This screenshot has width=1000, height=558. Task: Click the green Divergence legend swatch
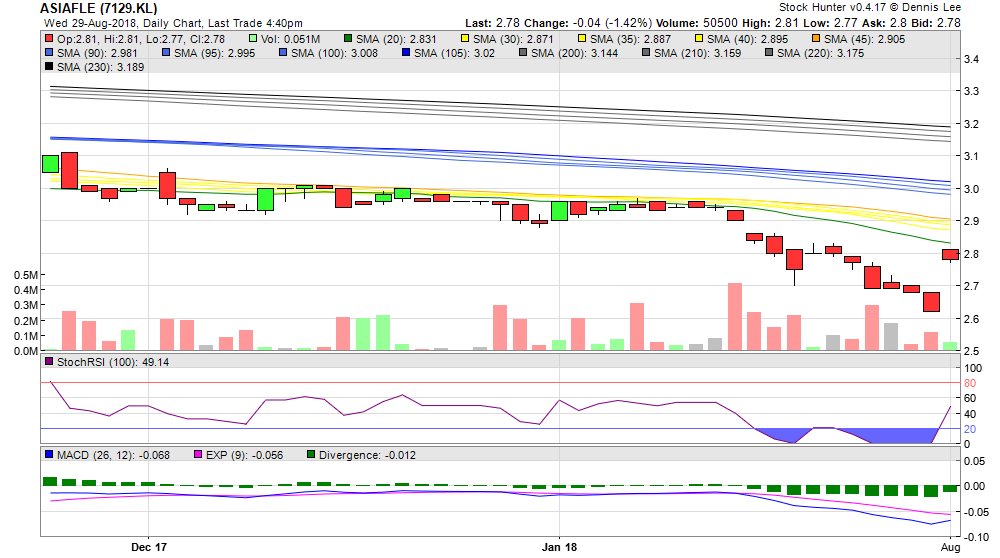311,454
